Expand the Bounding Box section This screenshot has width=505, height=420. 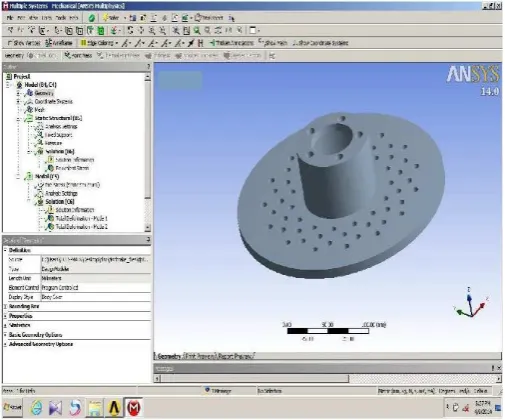coord(5,306)
